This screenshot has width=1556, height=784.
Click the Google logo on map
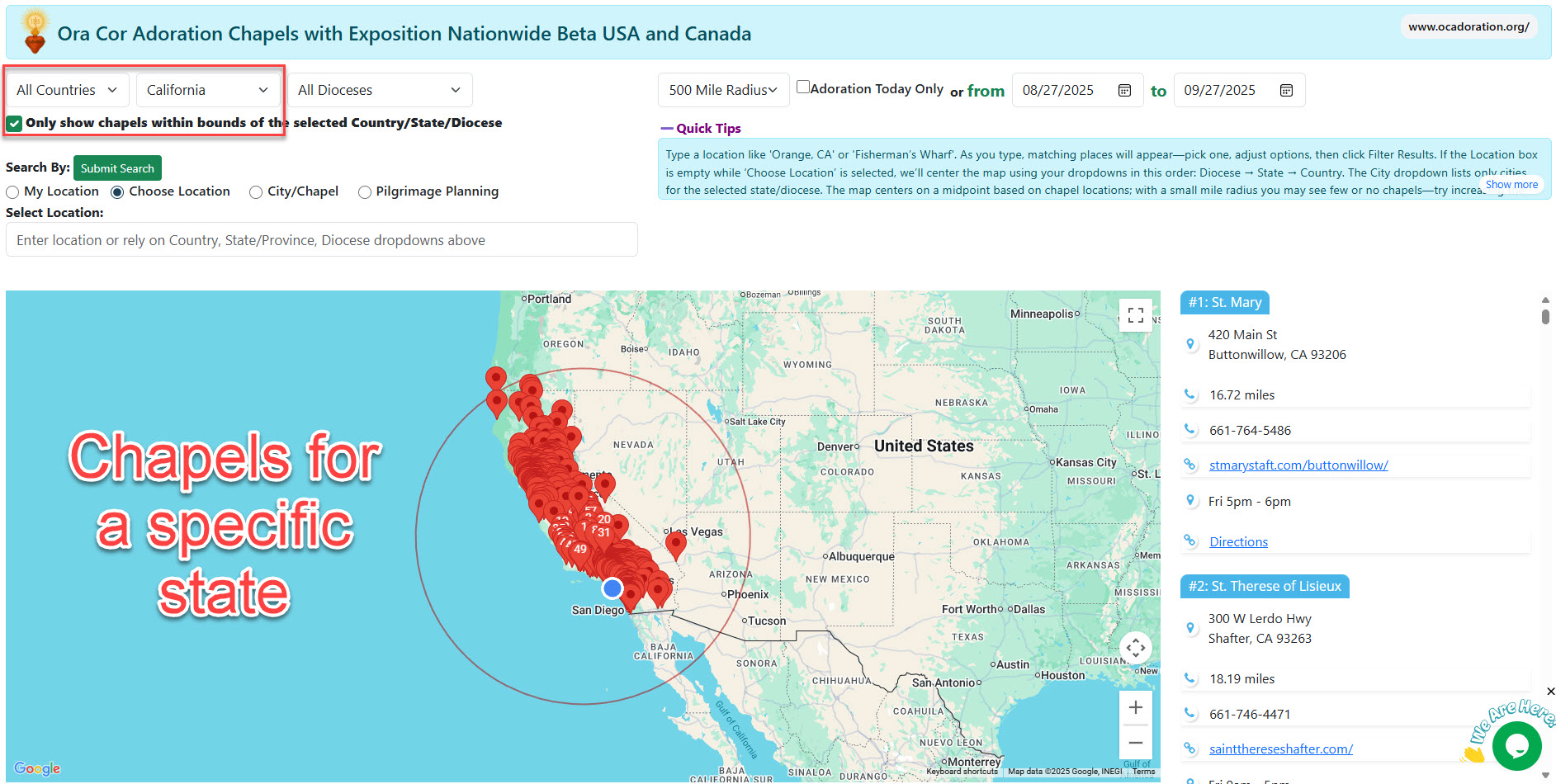click(37, 768)
